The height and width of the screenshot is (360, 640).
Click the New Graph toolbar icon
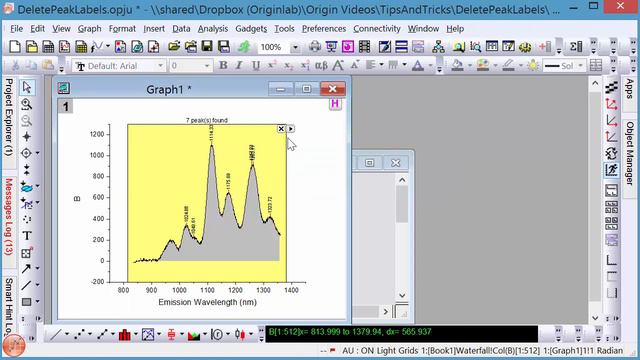[x=64, y=47]
